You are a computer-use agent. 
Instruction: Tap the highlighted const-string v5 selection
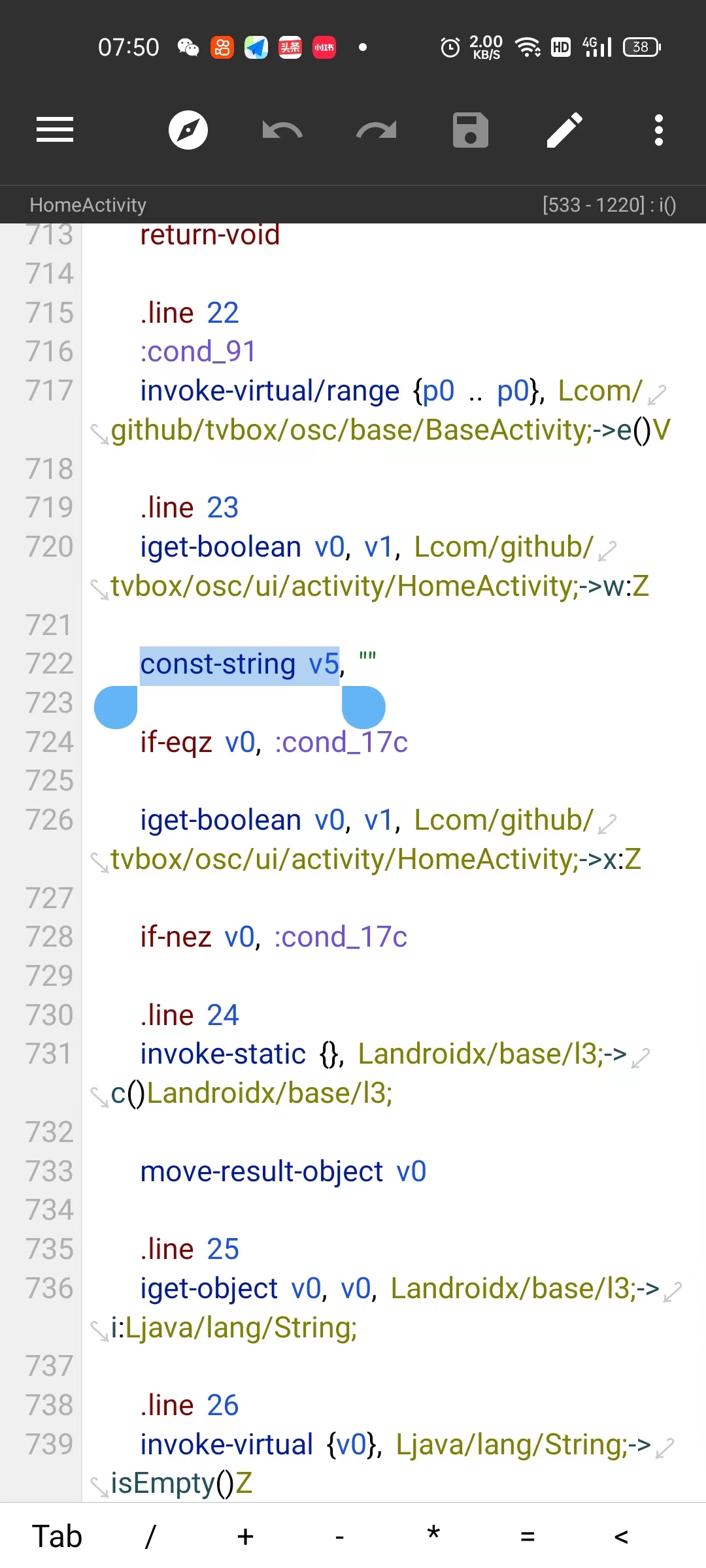(x=239, y=664)
